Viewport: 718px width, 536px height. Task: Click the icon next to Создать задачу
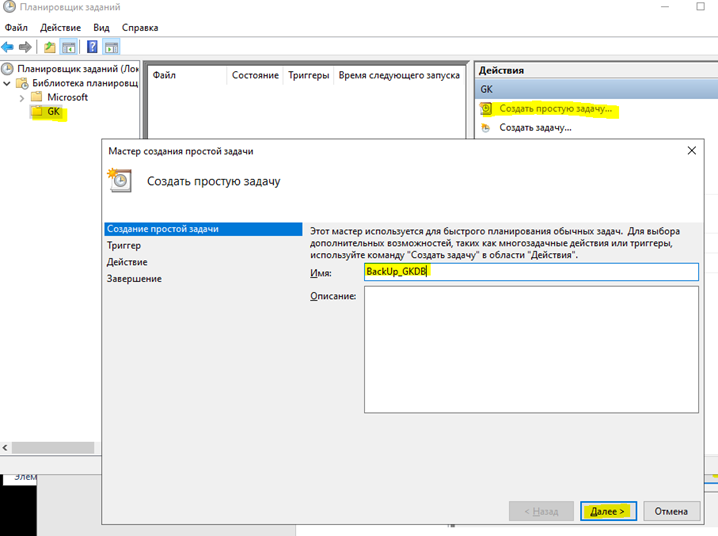tap(486, 128)
